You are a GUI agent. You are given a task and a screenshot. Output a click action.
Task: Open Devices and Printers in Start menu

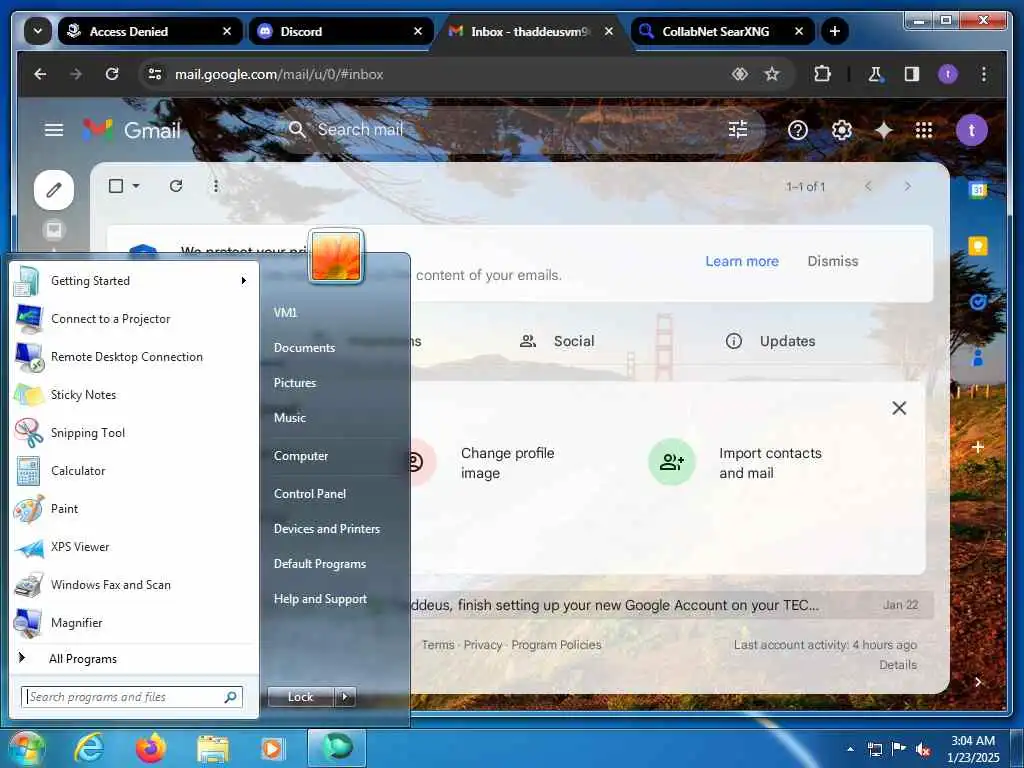327,529
